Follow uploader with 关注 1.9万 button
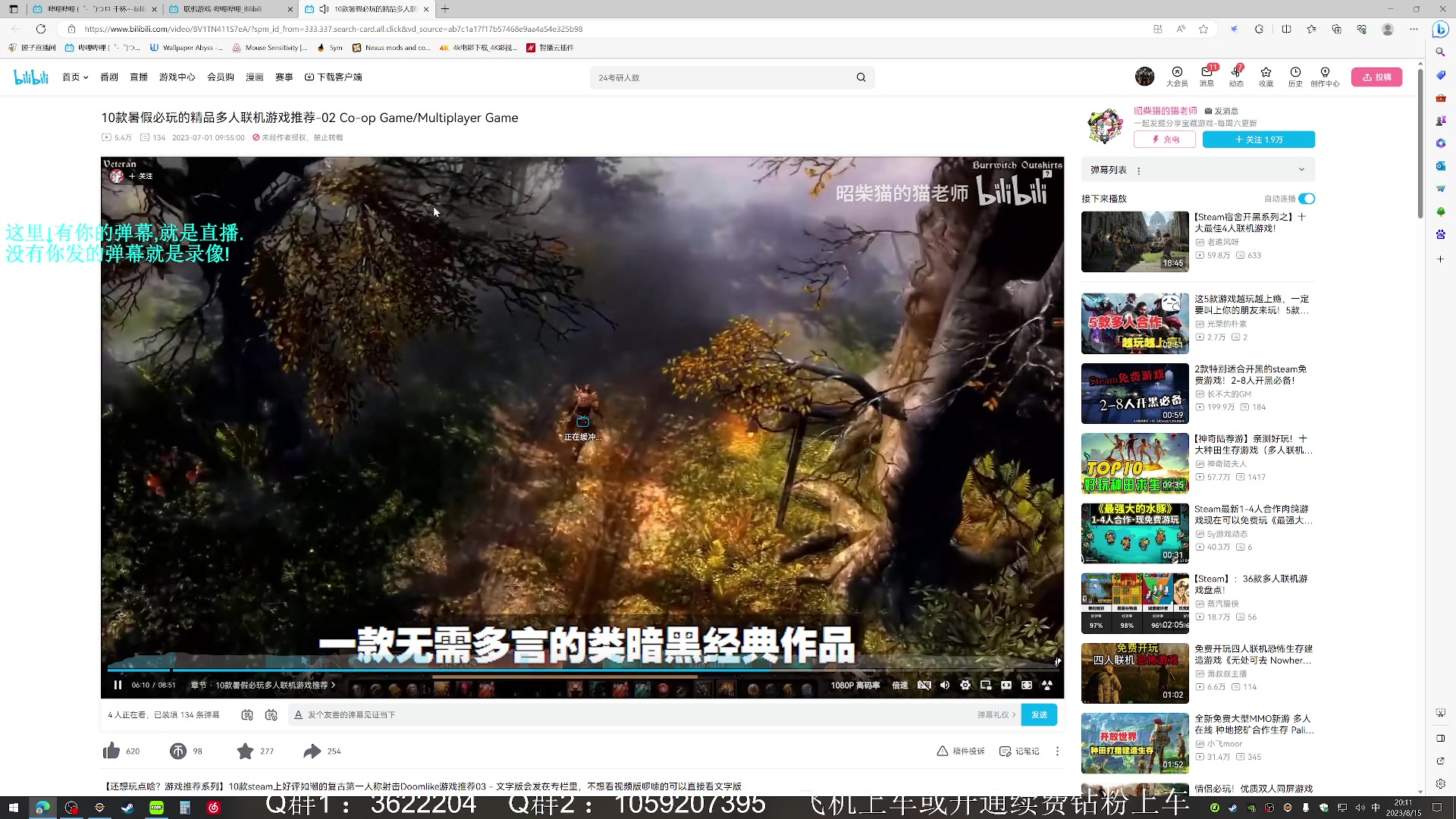The width and height of the screenshot is (1456, 819). click(x=1259, y=140)
